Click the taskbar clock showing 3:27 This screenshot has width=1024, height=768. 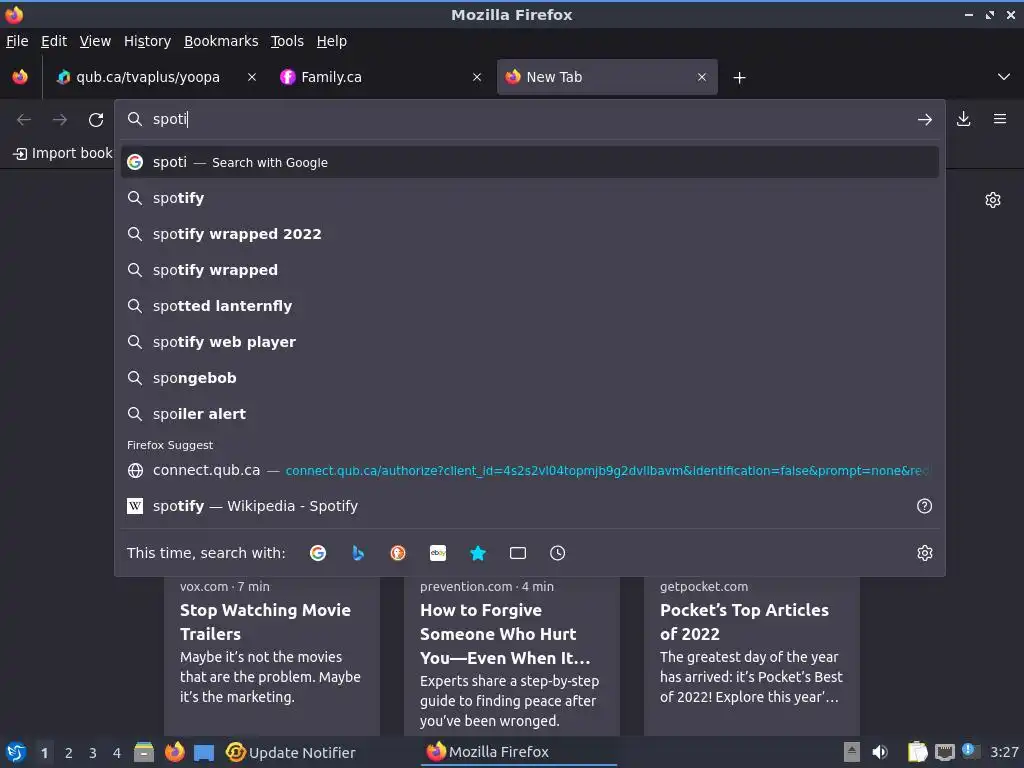pyautogui.click(x=1004, y=752)
